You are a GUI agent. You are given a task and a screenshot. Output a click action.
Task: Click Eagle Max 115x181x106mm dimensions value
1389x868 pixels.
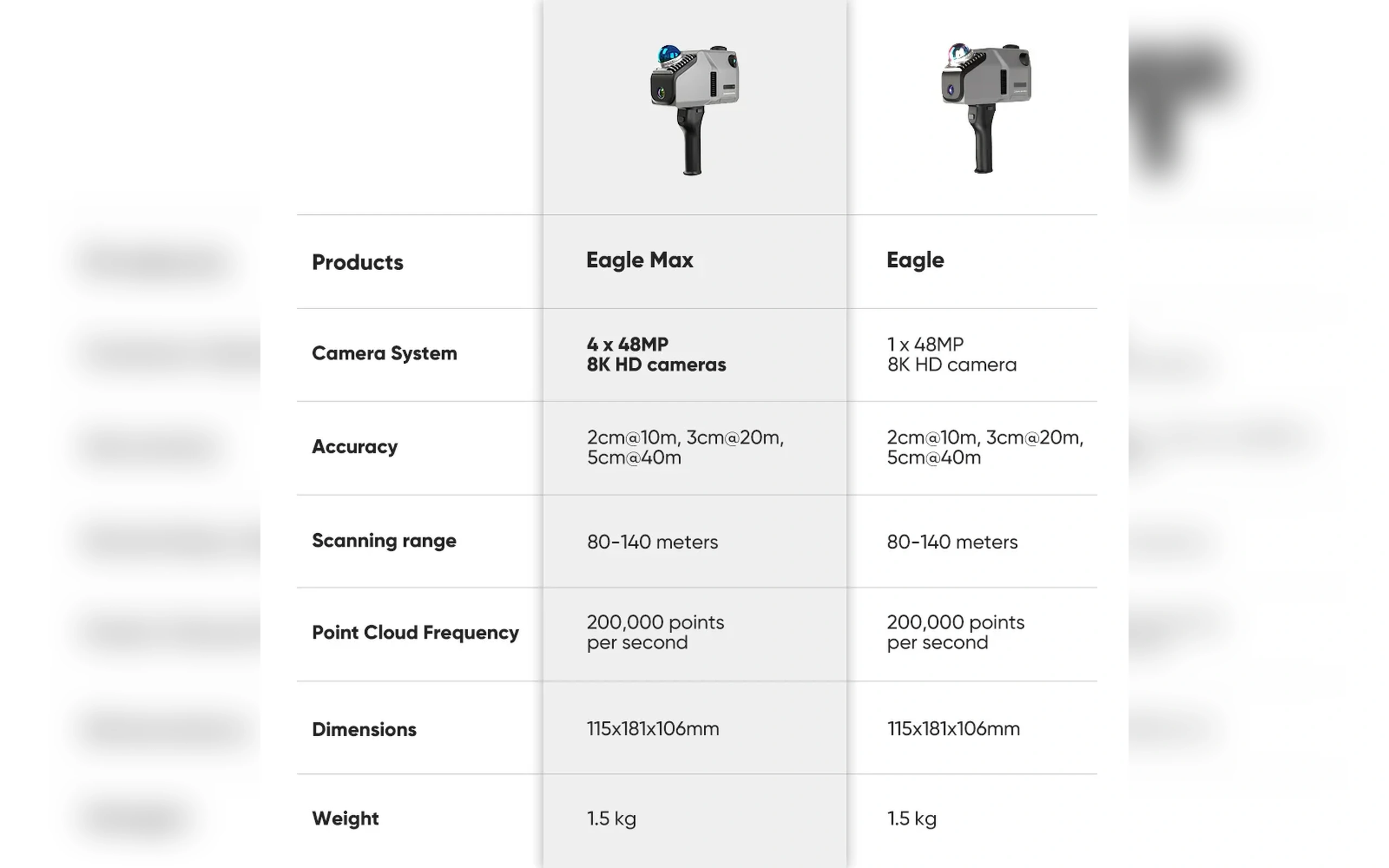point(653,729)
